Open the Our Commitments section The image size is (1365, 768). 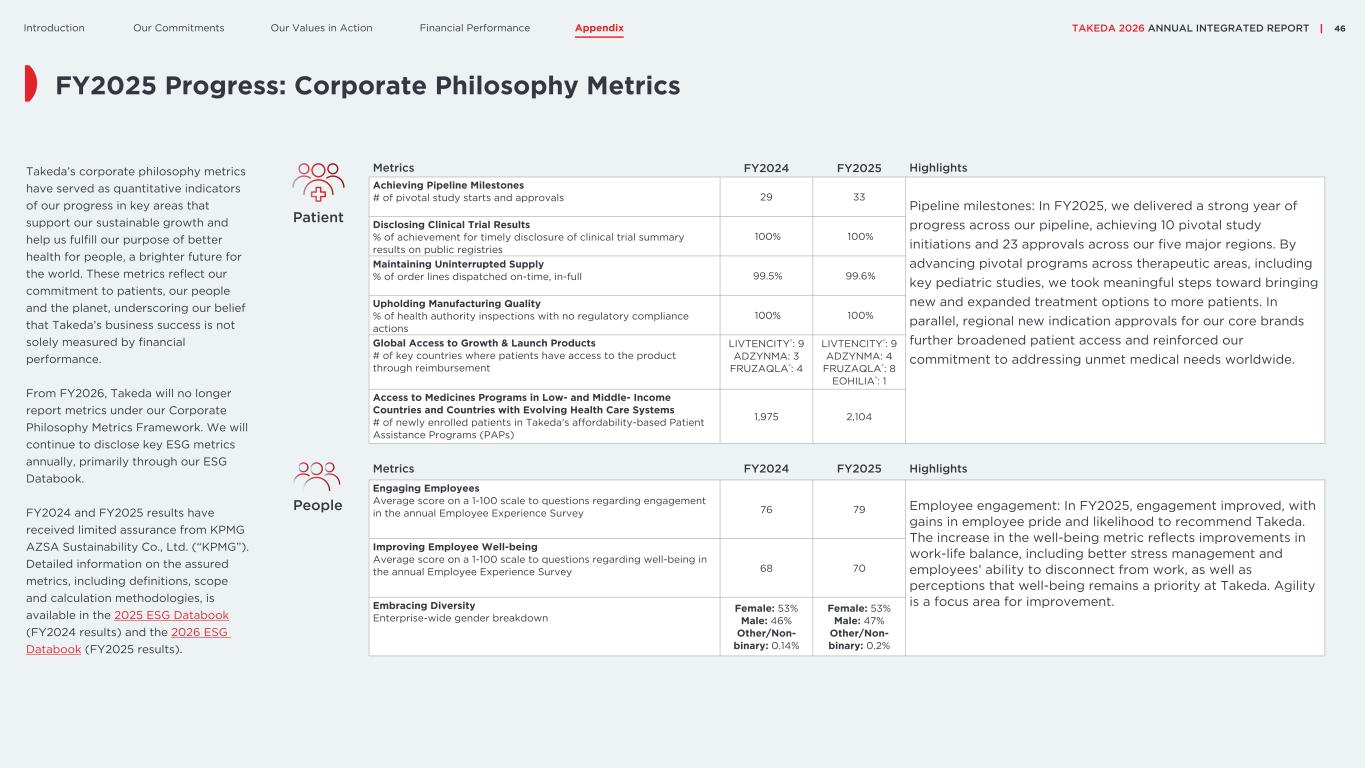tap(179, 28)
